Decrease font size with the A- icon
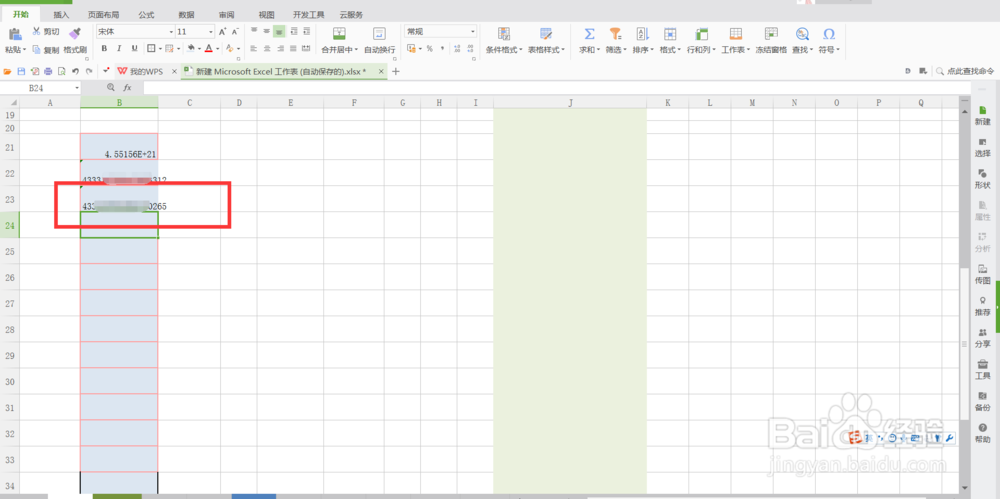This screenshot has width=1000, height=499. pyautogui.click(x=235, y=31)
